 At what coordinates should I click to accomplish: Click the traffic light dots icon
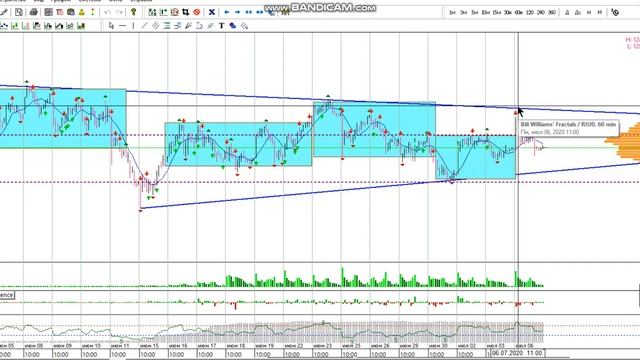pos(93,12)
